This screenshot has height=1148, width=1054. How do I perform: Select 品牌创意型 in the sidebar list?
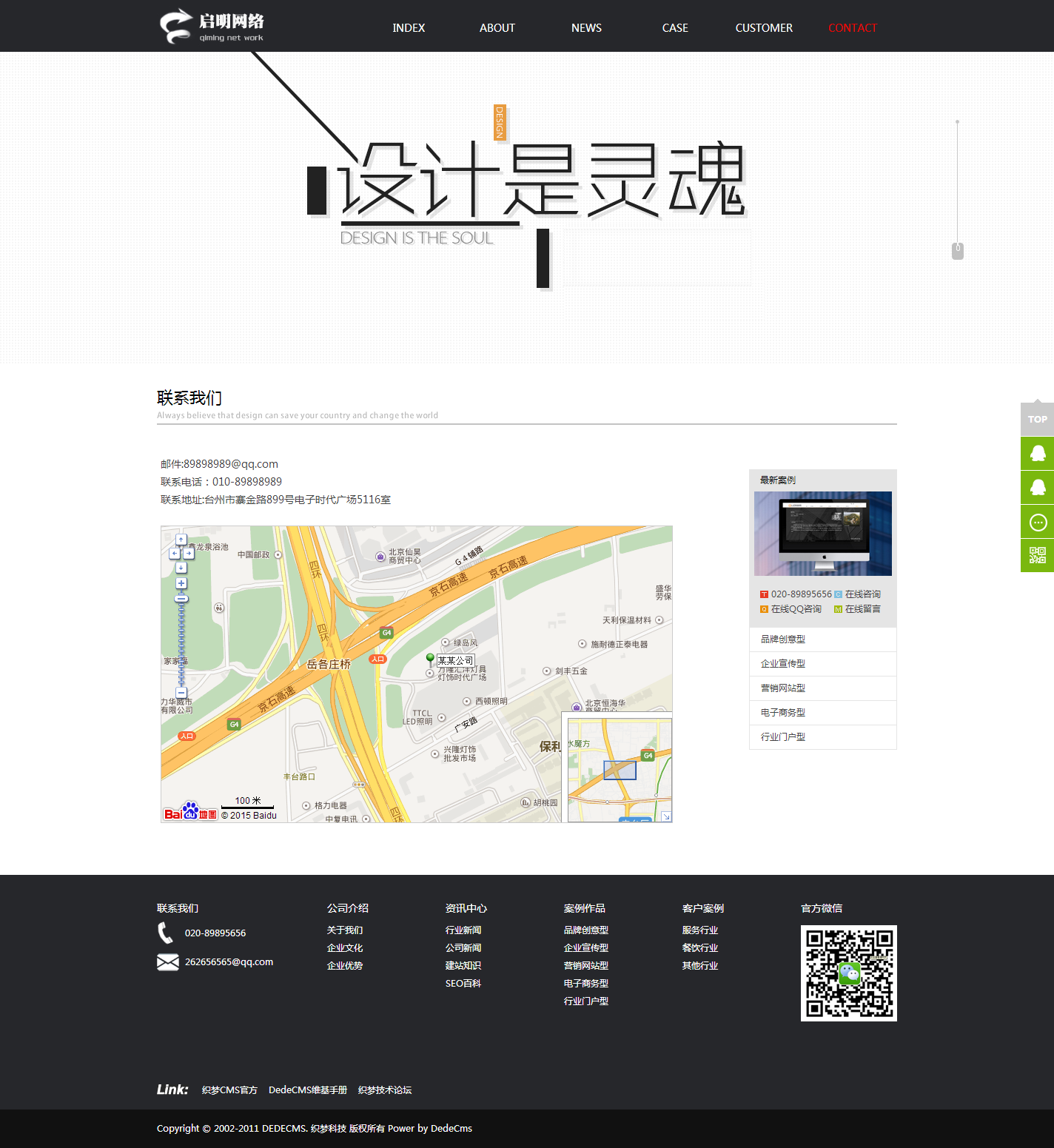(x=783, y=640)
